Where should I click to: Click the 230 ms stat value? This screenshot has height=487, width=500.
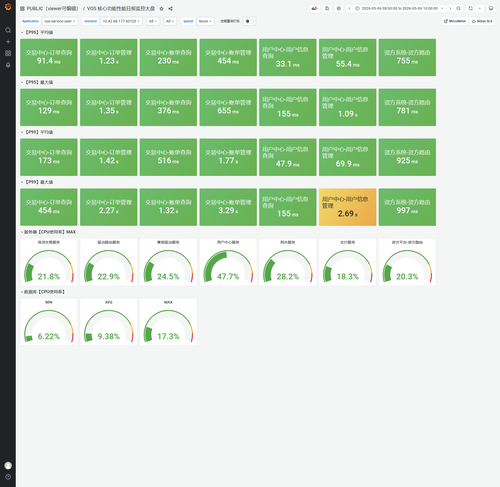(168, 61)
